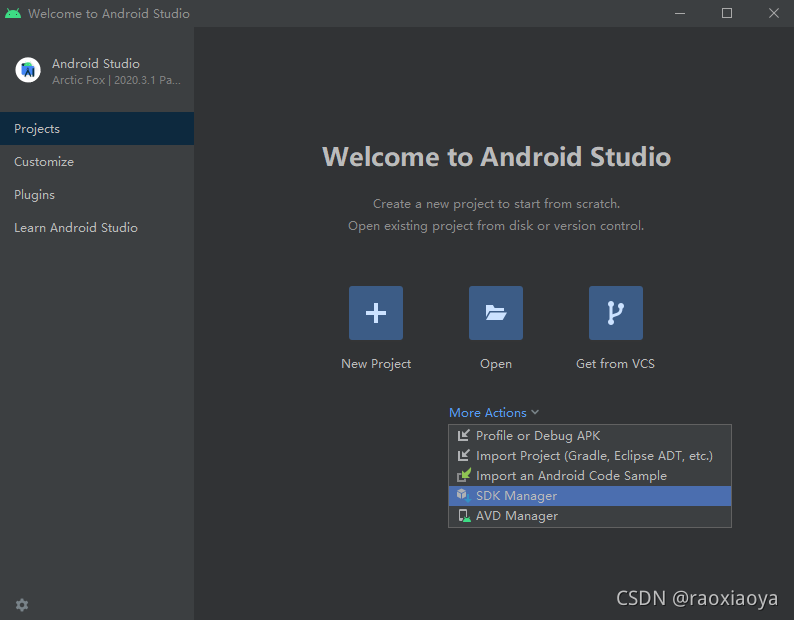Viewport: 794px width, 620px height.
Task: Collapse the More Actions dropdown
Action: tap(494, 413)
